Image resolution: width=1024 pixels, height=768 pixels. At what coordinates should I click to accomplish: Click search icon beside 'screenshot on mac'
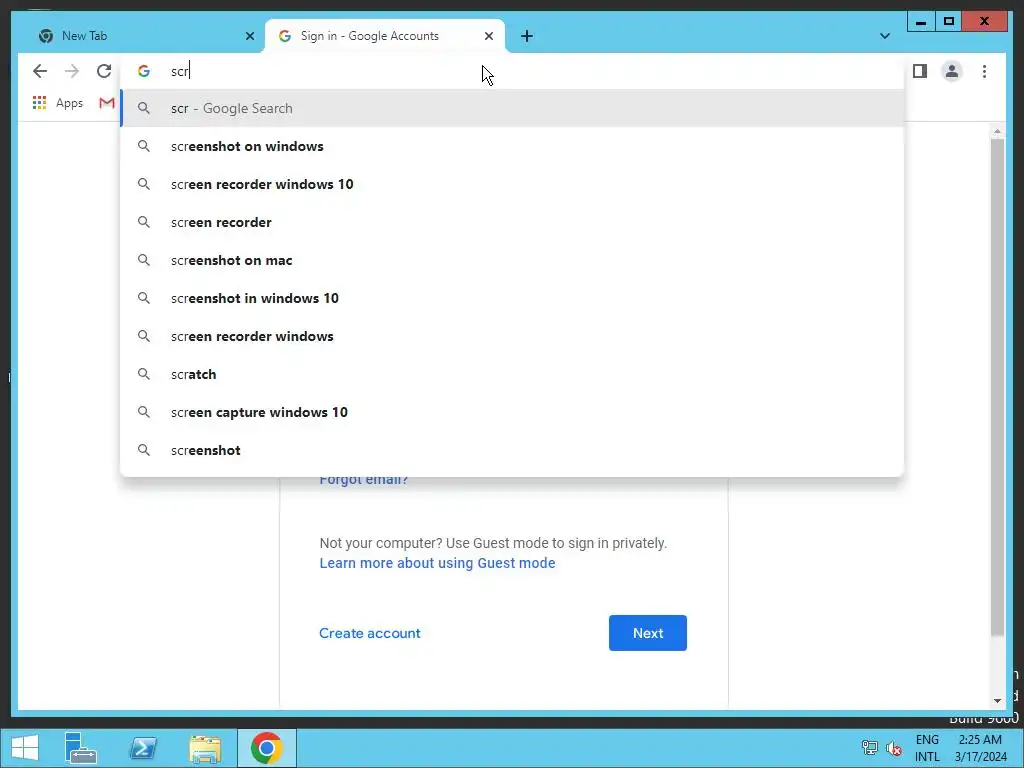coord(144,260)
